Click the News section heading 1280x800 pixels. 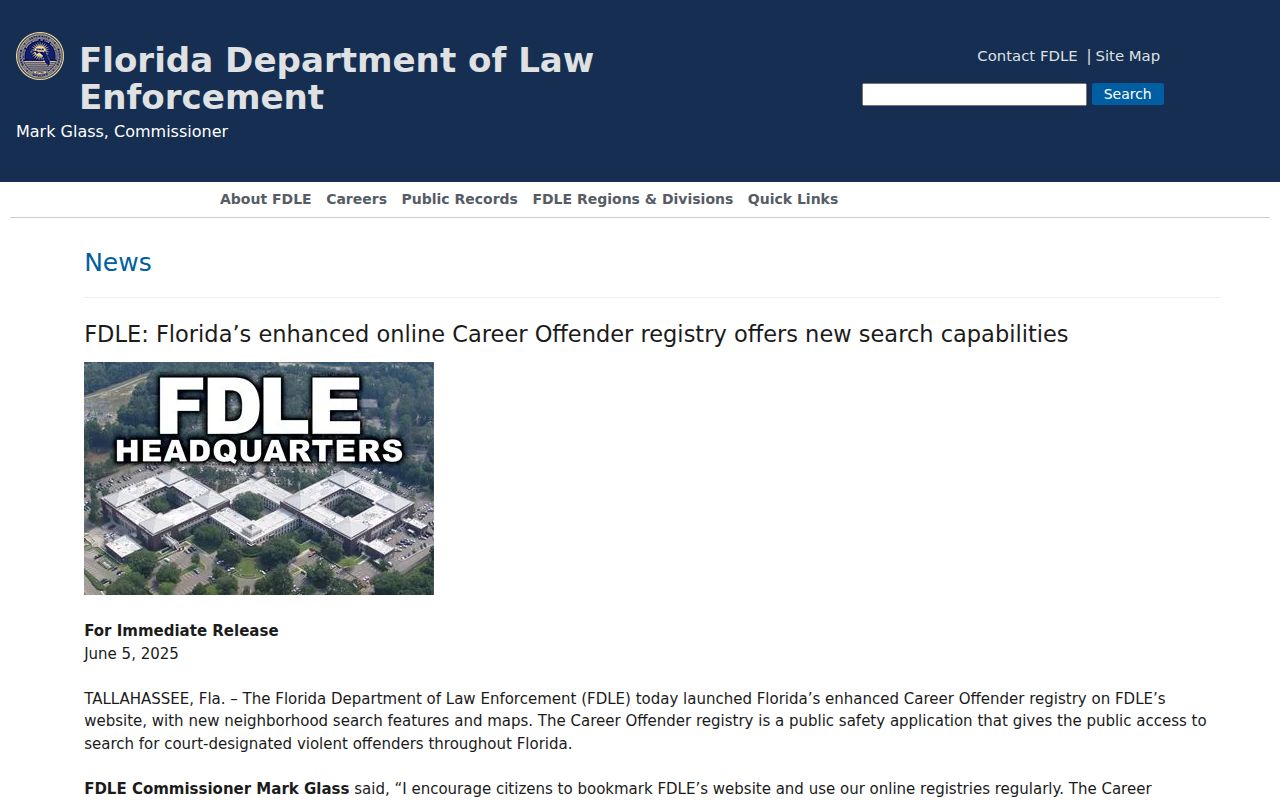click(118, 262)
